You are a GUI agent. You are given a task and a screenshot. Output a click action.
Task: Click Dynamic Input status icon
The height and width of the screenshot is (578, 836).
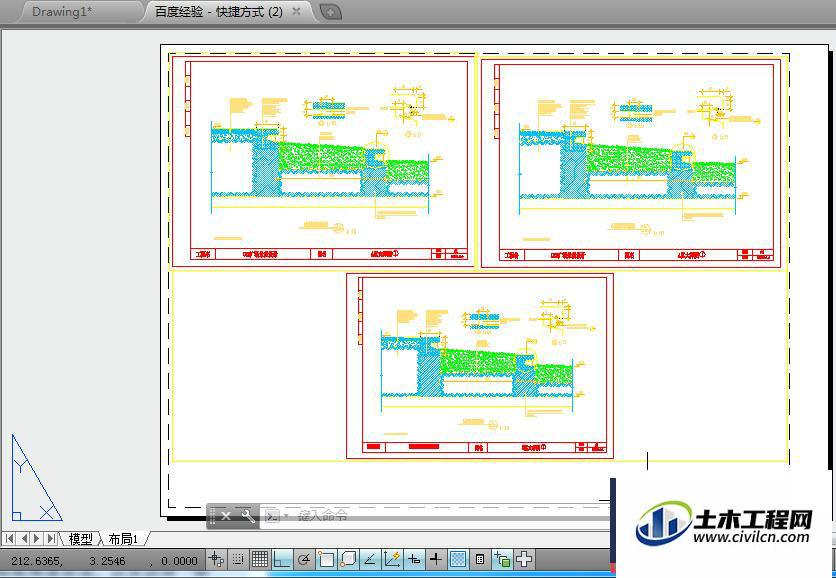click(x=414, y=559)
